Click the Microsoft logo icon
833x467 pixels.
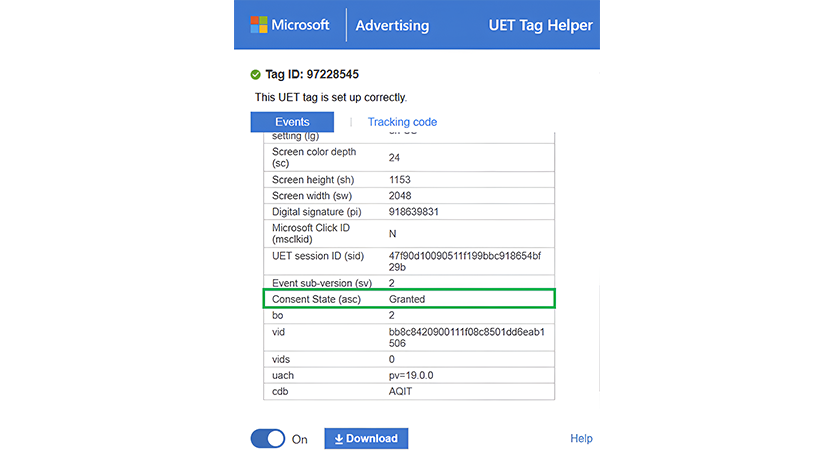click(259, 25)
